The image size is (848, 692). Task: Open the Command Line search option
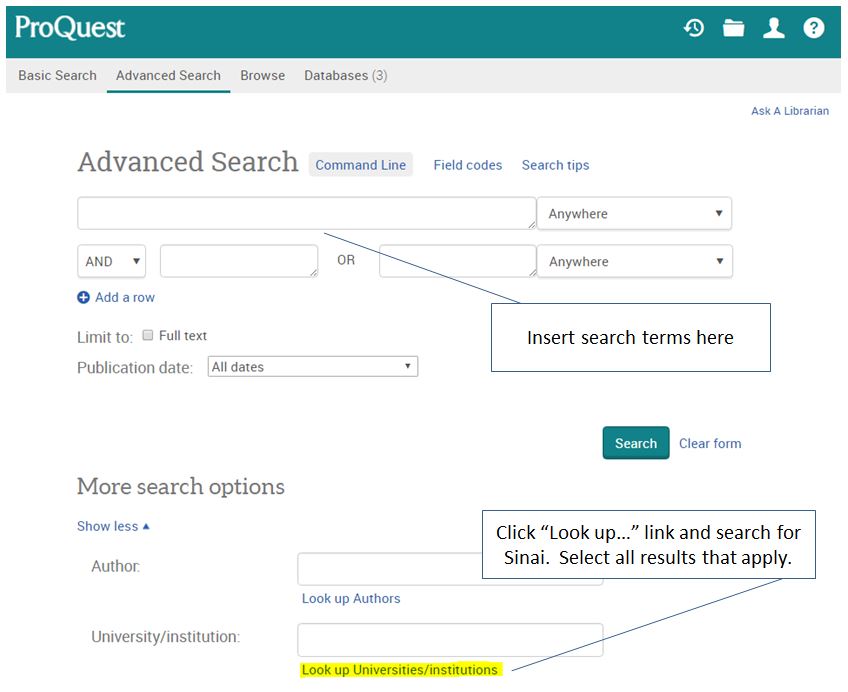(361, 165)
